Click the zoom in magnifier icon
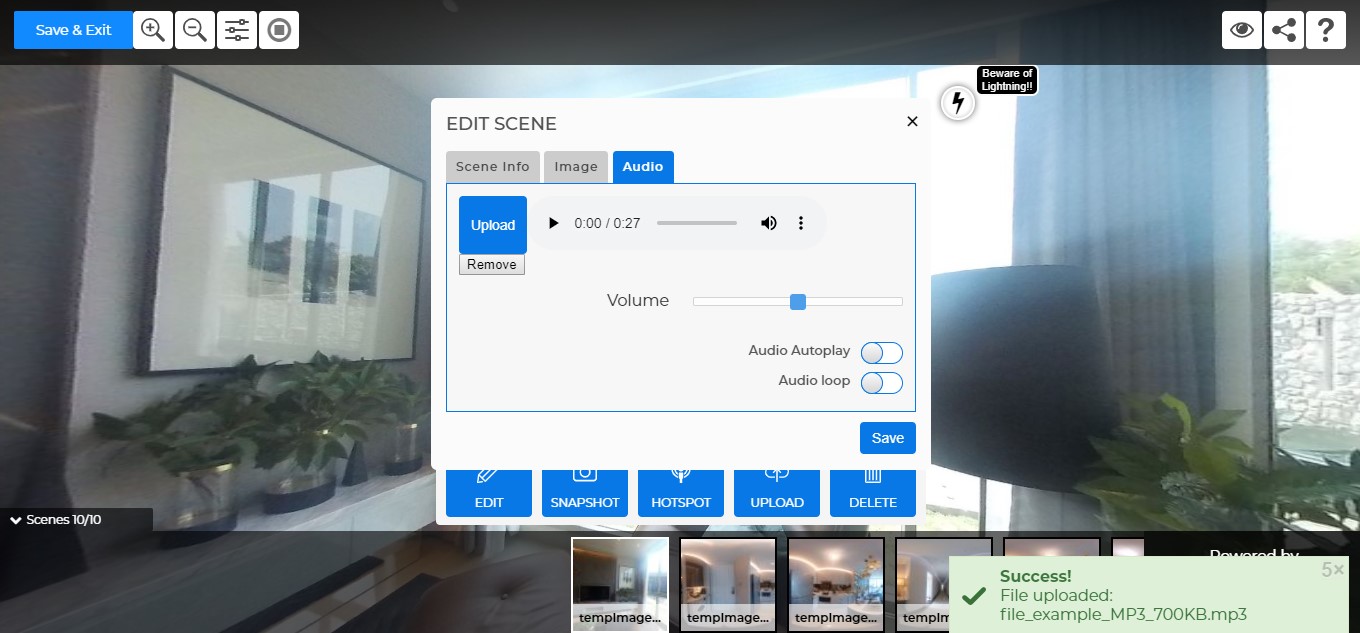Viewport: 1360px width, 633px height. point(153,30)
